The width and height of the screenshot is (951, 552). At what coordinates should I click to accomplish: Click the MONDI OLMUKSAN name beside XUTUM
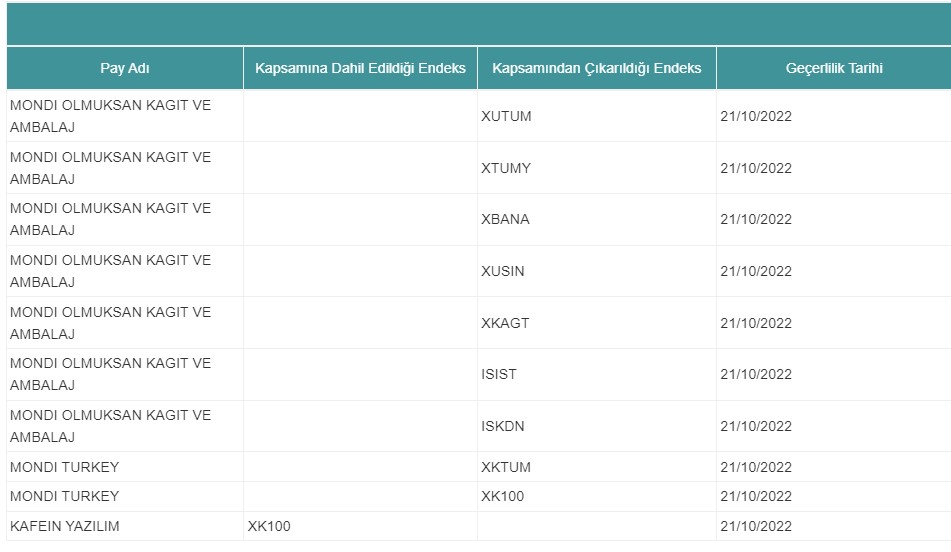coord(110,116)
